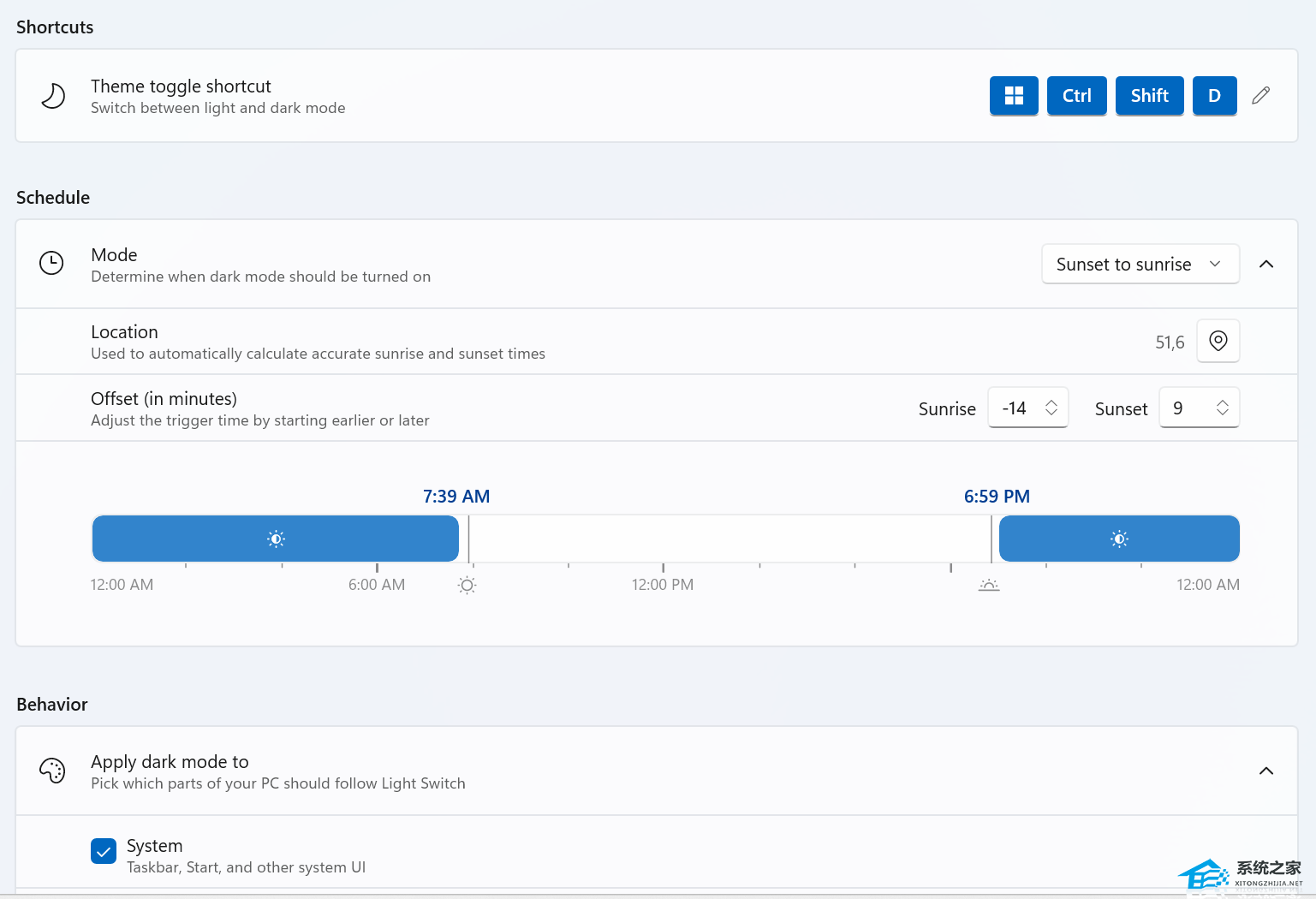Click the pencil icon to edit shortcut

point(1260,96)
